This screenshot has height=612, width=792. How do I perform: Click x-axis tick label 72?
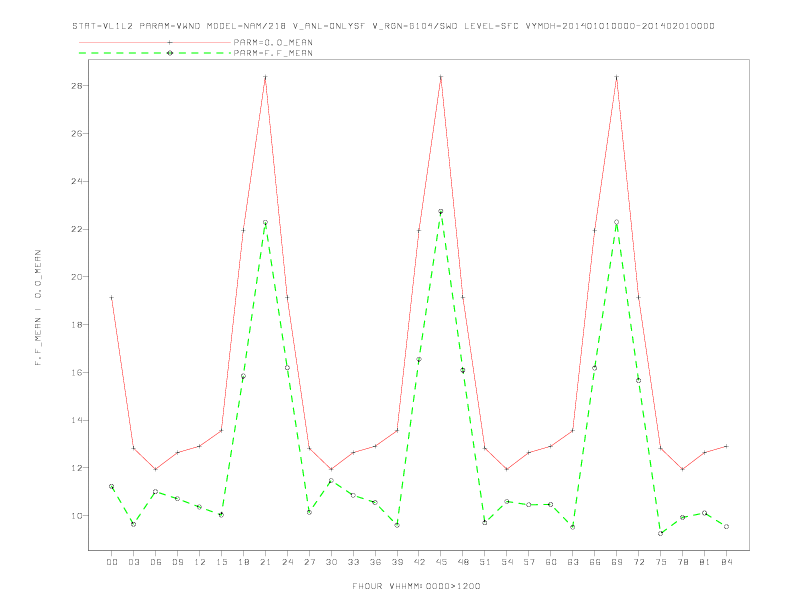(x=638, y=562)
